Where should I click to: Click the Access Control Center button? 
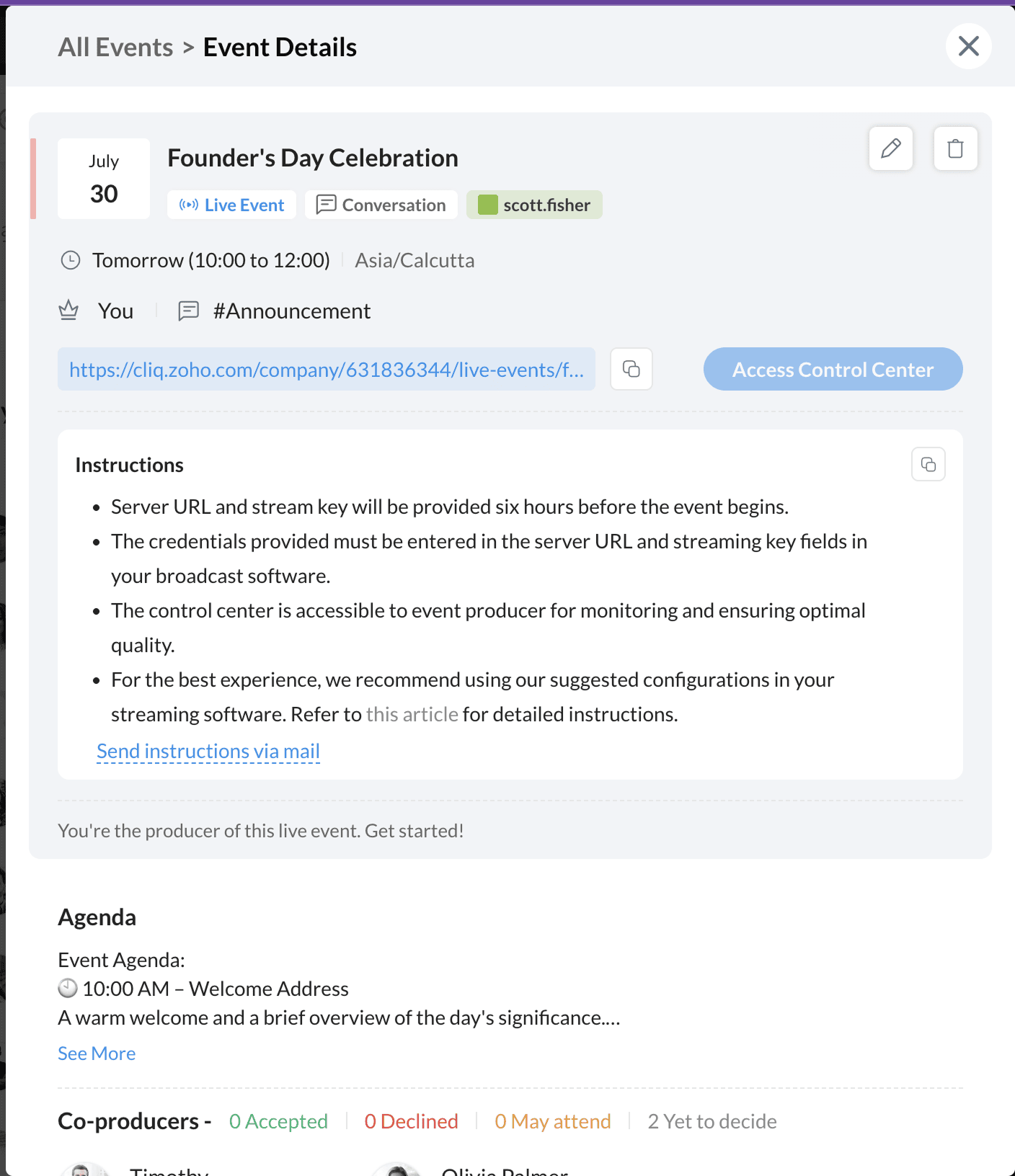pos(833,370)
